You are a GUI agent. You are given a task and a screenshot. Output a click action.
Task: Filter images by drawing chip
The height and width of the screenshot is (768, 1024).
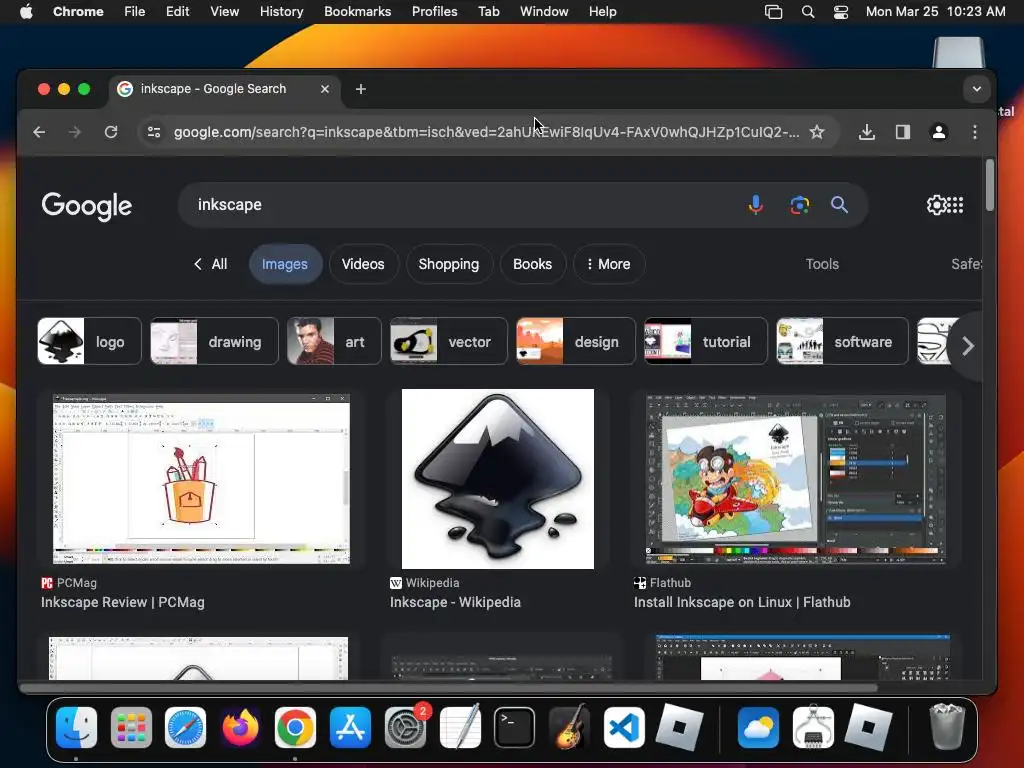pyautogui.click(x=214, y=341)
